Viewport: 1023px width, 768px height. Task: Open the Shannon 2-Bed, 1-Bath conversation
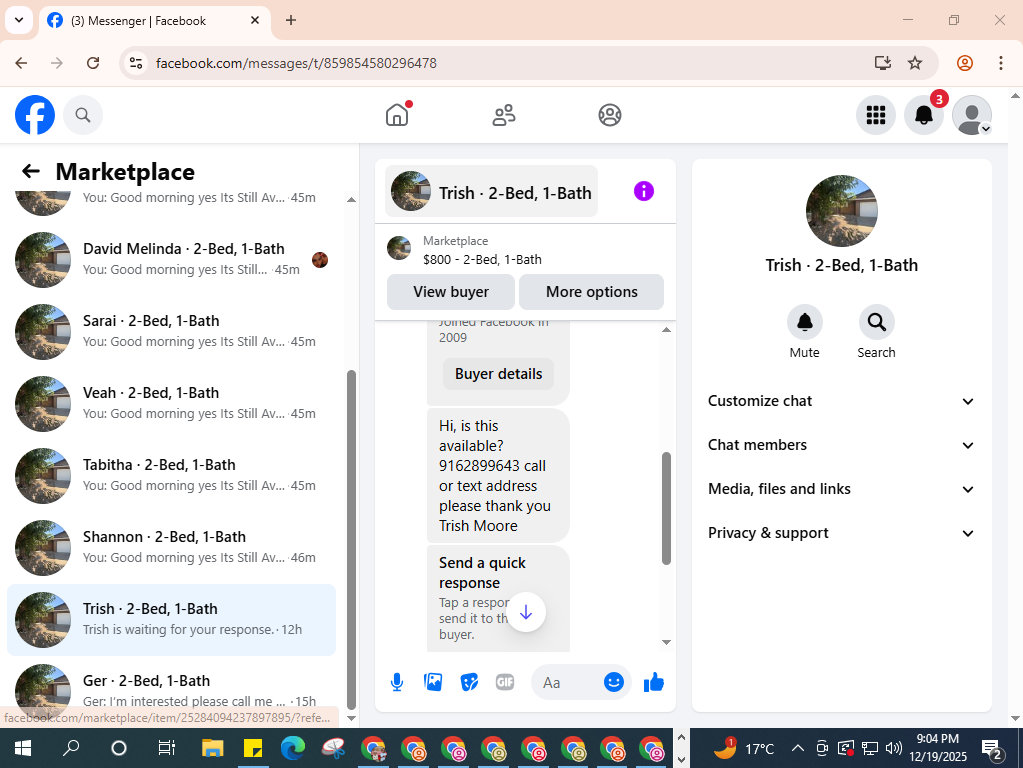pos(172,547)
